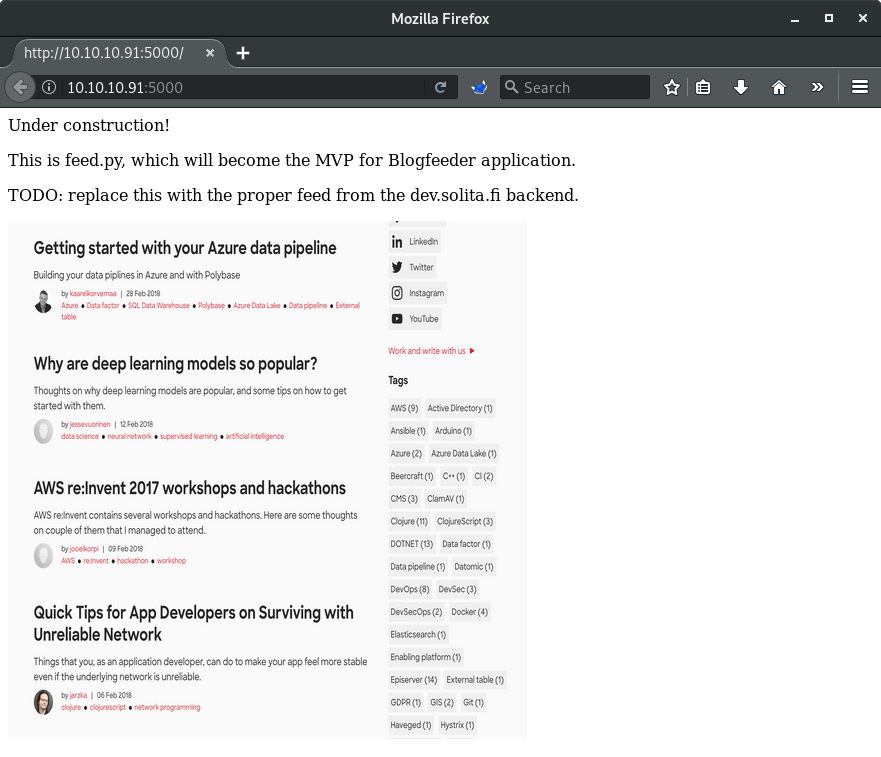The height and width of the screenshot is (757, 881).
Task: Open site information icon in address bar
Action: point(49,87)
